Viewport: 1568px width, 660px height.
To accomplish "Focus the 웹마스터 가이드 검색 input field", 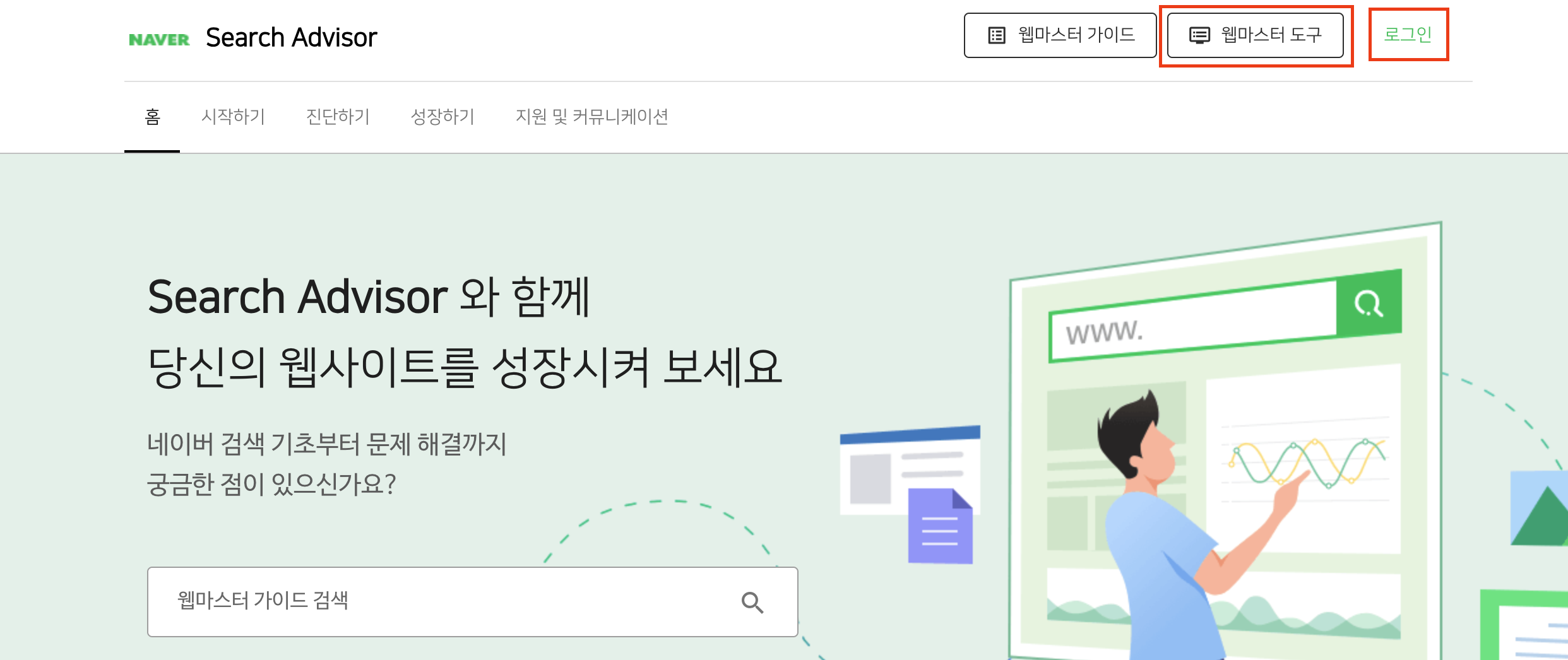I will coord(473,602).
